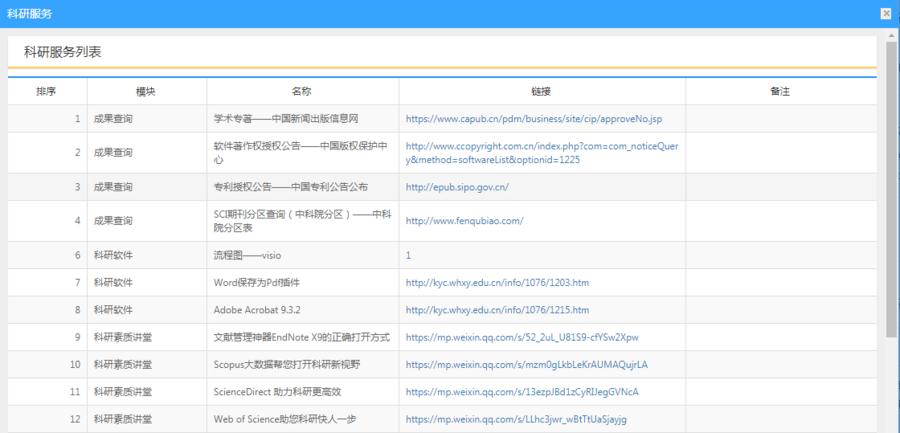Close the 科研服务 dialog window
900x433 pixels.
coord(885,14)
